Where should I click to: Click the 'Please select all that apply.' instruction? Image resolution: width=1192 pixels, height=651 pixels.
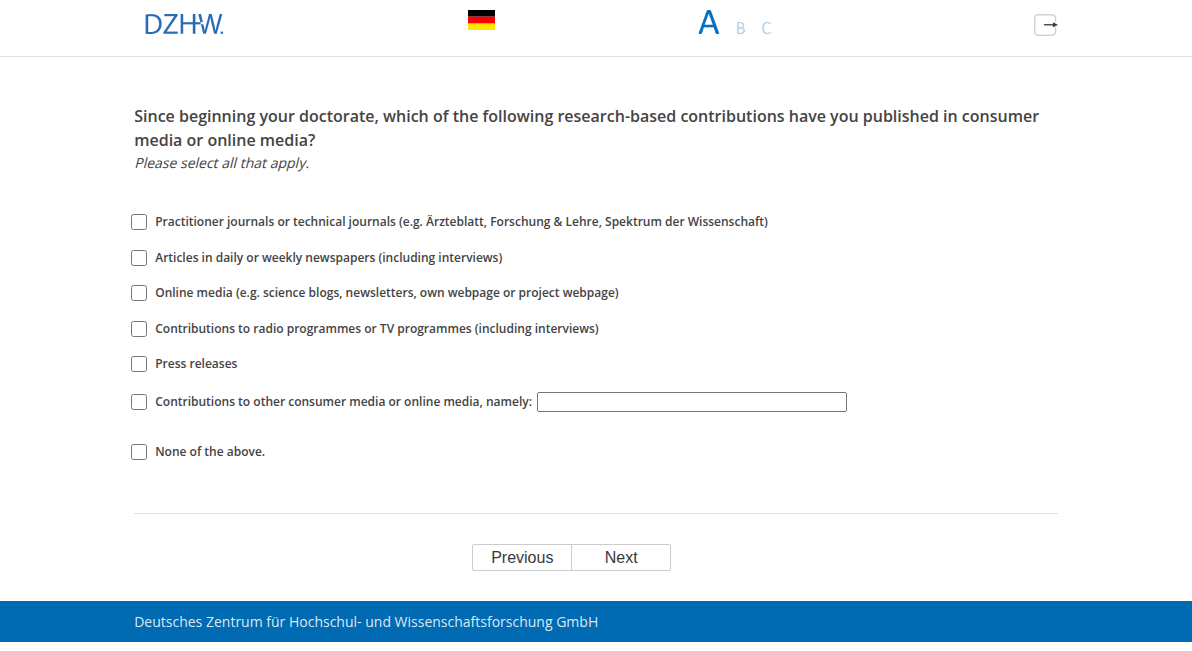click(x=222, y=163)
